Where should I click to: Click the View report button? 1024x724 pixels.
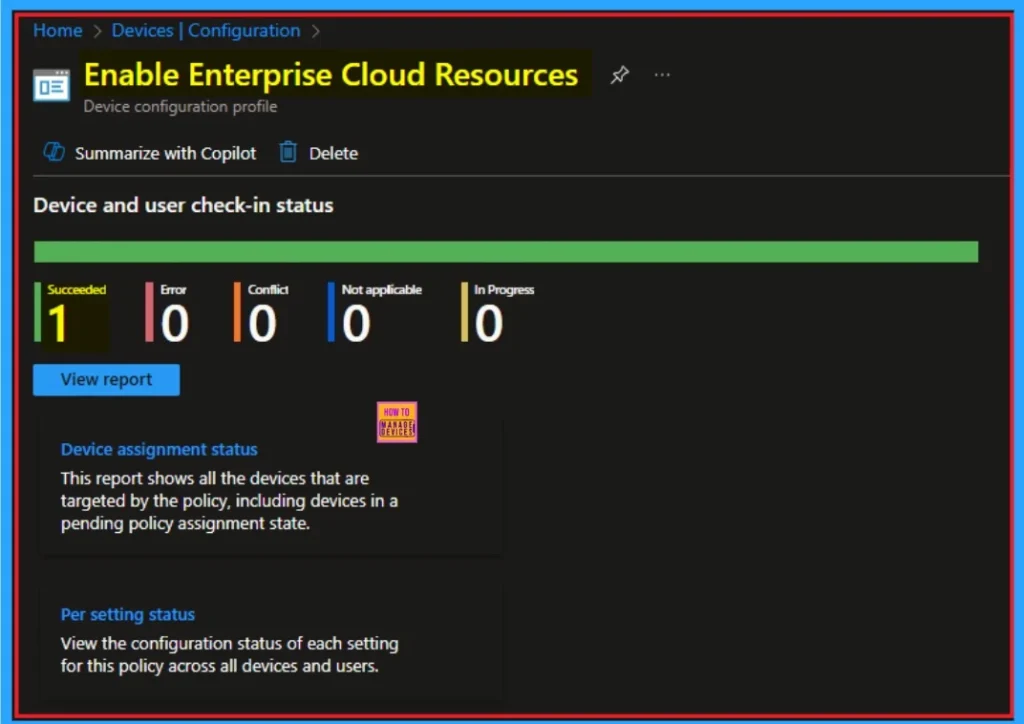tap(105, 379)
